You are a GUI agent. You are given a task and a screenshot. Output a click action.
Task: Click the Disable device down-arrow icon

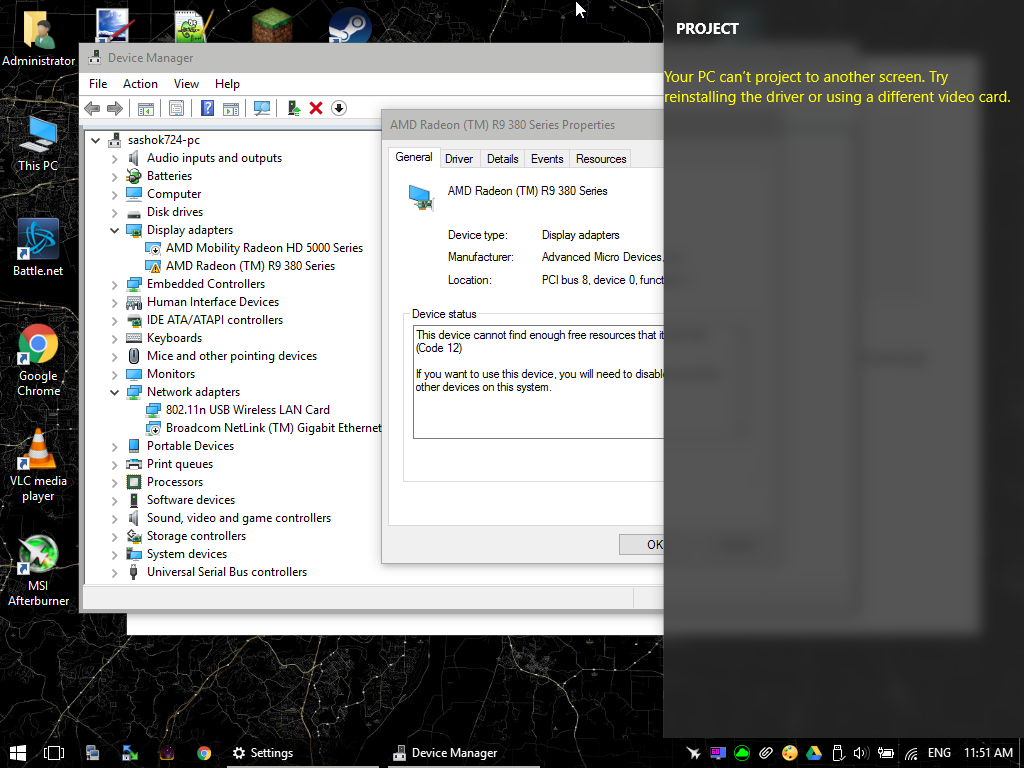pyautogui.click(x=339, y=108)
